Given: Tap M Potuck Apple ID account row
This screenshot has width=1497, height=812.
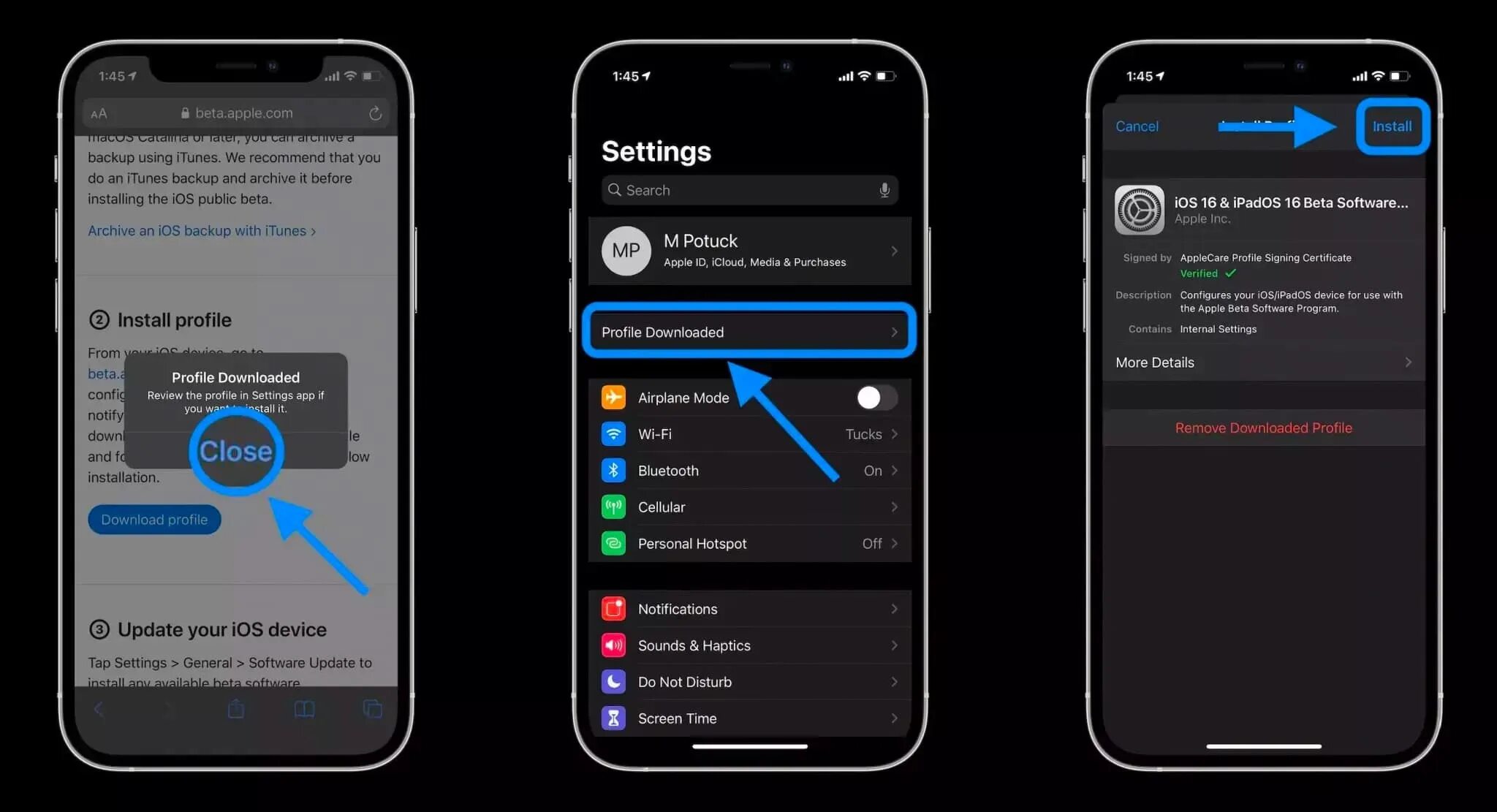Looking at the screenshot, I should click(x=749, y=250).
